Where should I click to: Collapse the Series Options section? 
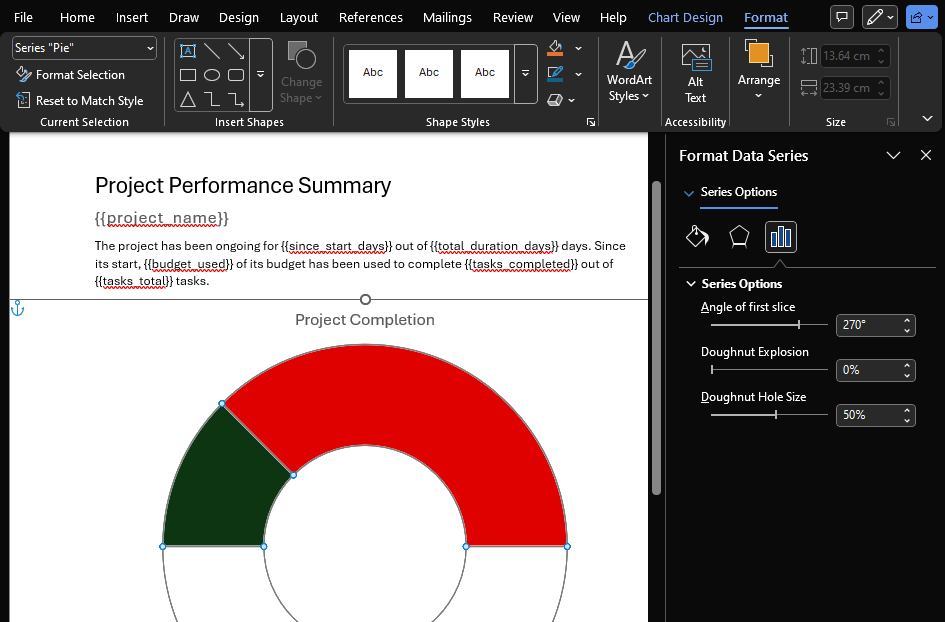coord(691,283)
